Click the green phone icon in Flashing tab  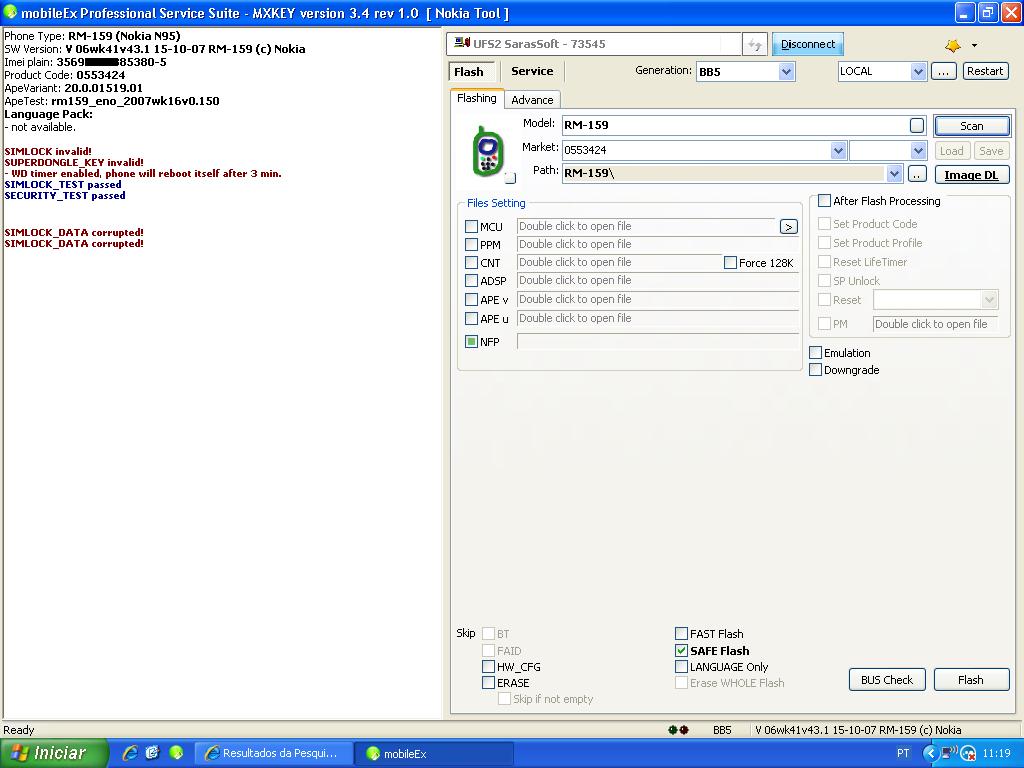click(x=487, y=151)
